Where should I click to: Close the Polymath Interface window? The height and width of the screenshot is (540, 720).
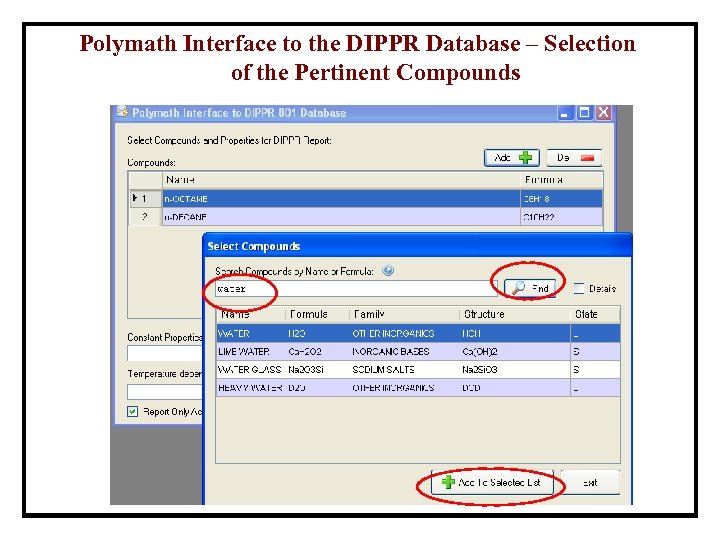click(603, 112)
